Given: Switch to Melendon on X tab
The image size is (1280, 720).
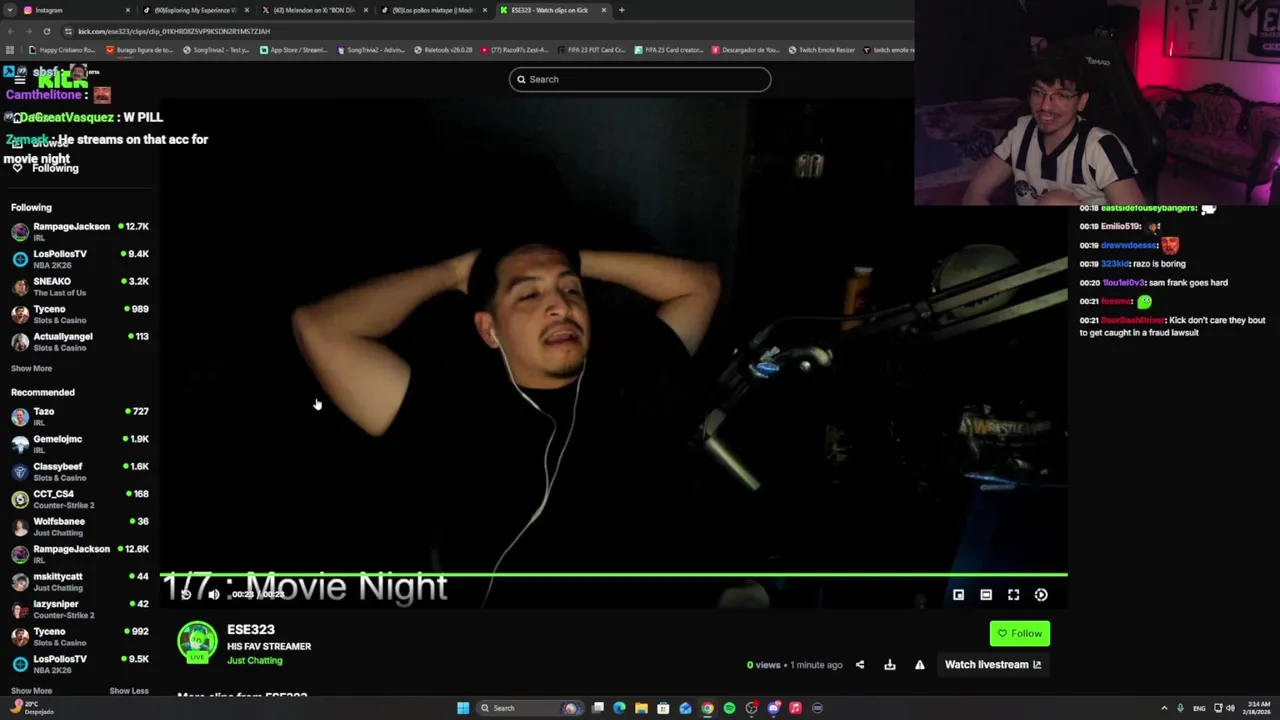Looking at the screenshot, I should click(x=314, y=10).
